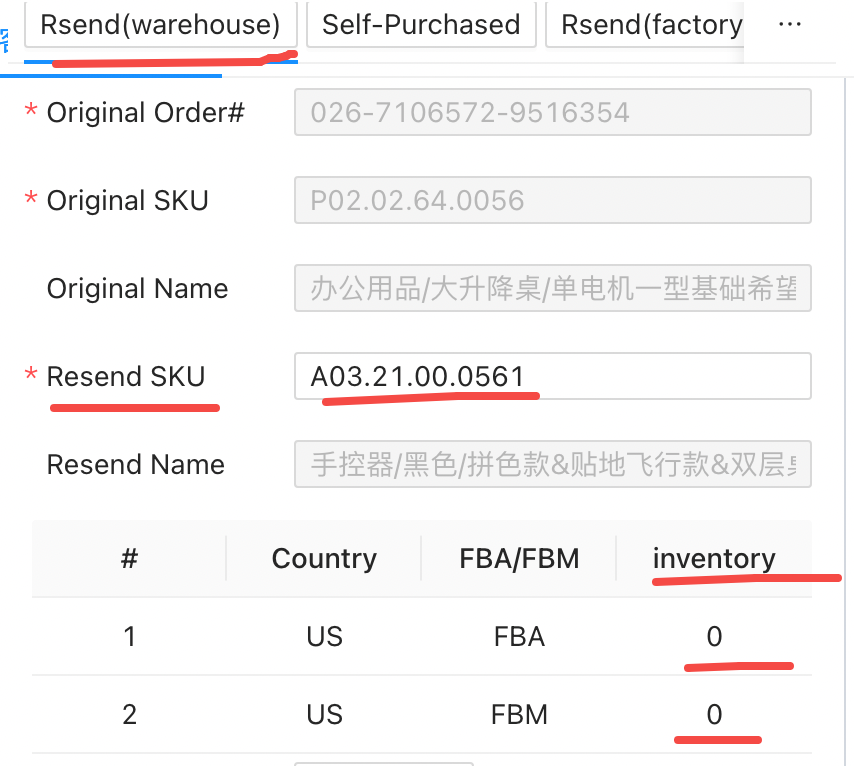Select the FBA cell in row 1
The image size is (854, 766).
[519, 636]
